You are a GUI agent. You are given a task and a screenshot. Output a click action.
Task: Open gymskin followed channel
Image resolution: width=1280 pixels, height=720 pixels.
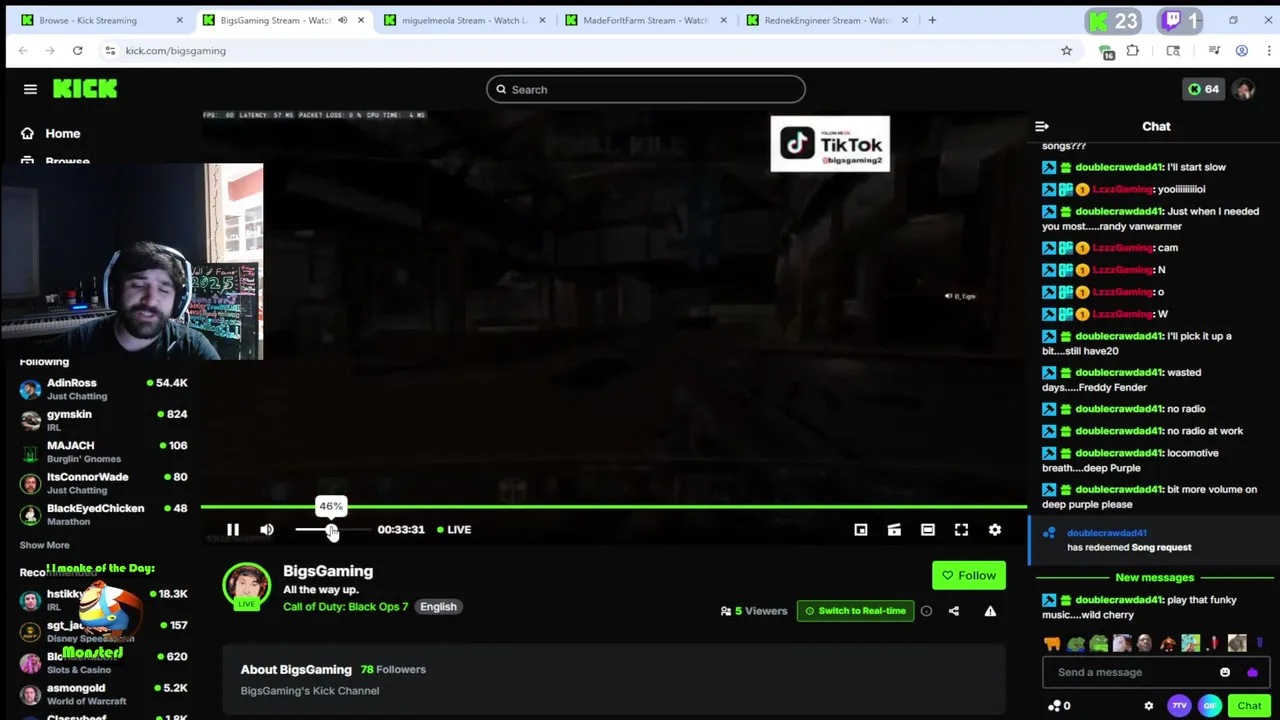[103, 420]
